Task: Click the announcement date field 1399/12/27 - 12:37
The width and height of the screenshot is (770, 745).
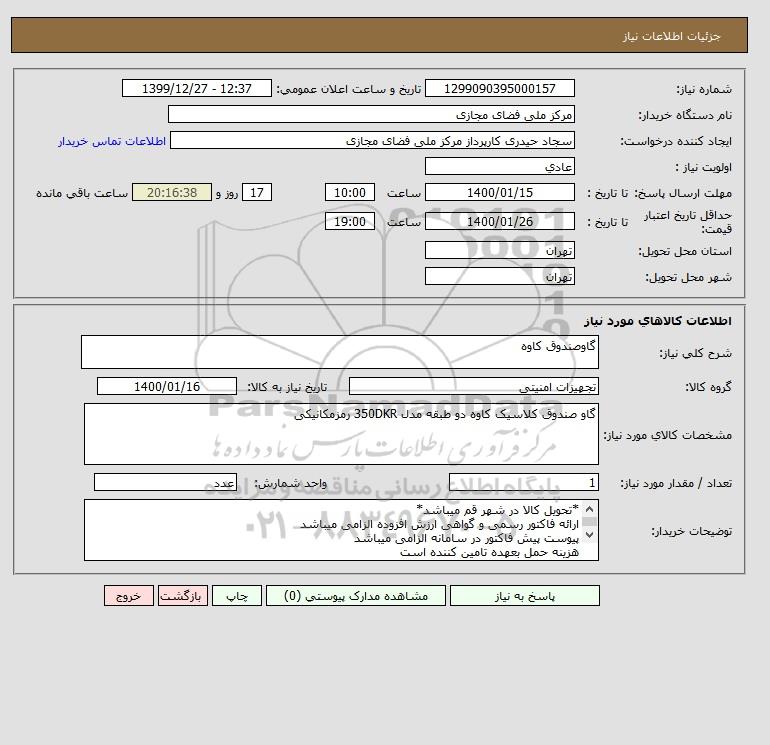Action: coord(196,88)
